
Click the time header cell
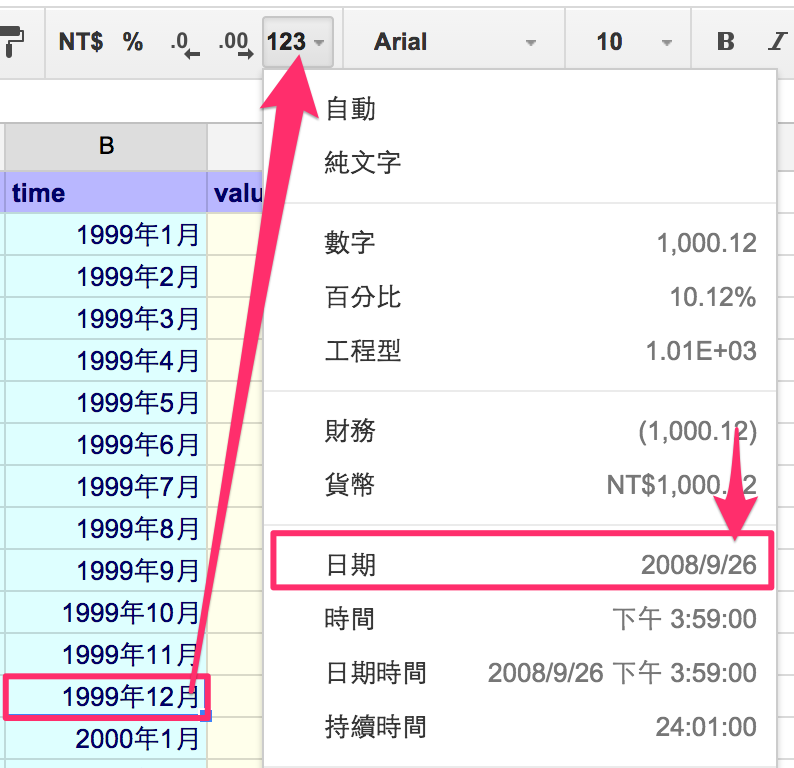106,193
